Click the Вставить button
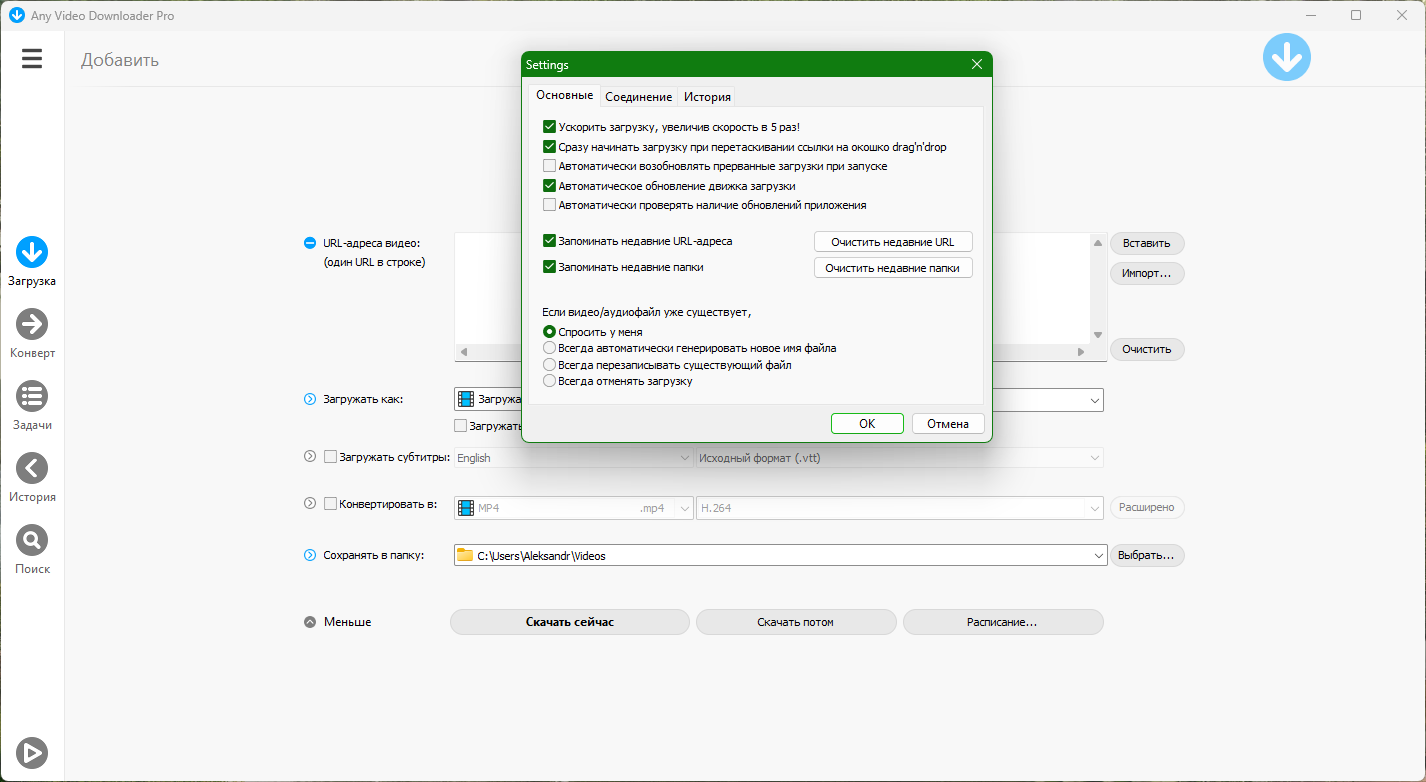1426x782 pixels. (x=1147, y=243)
